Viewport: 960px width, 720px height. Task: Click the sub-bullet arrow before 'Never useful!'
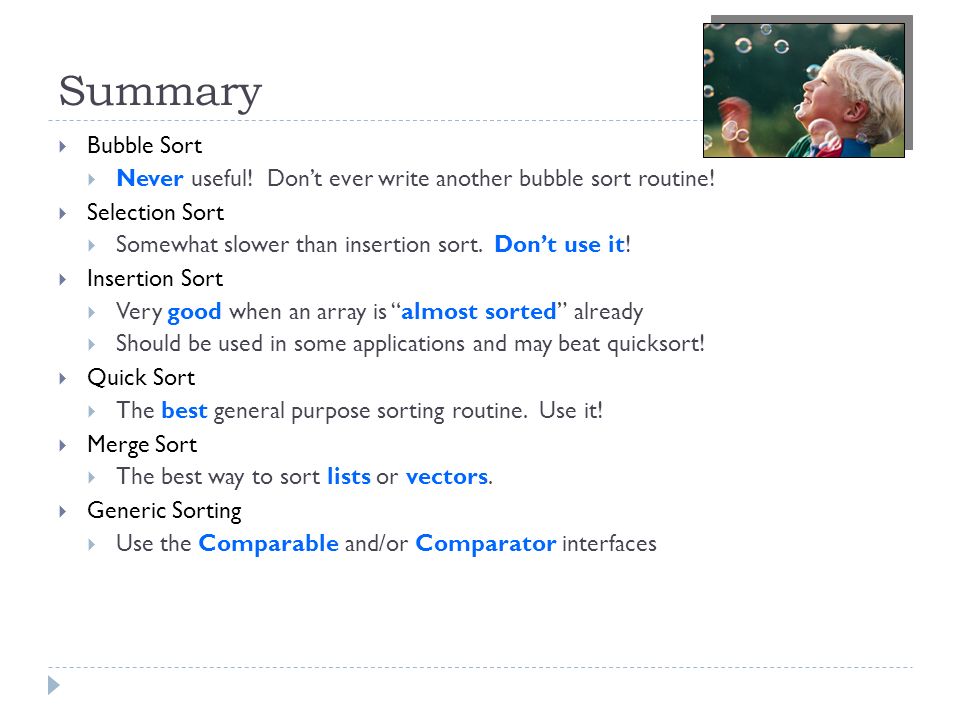pos(92,179)
